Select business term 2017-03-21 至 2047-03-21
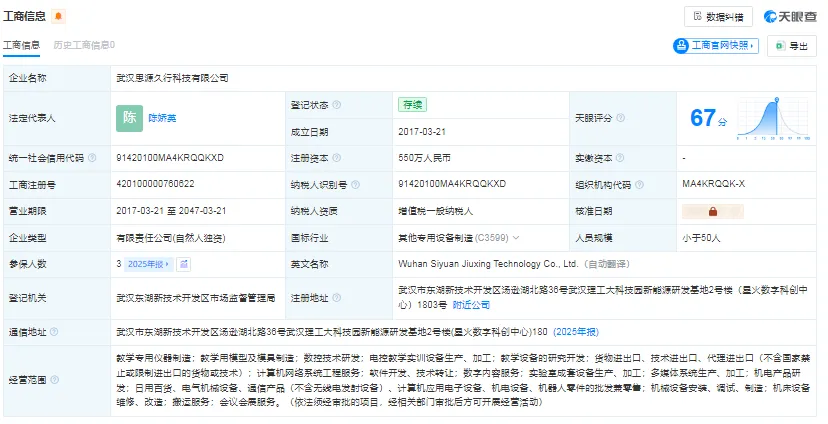The width and height of the screenshot is (828, 424). pyautogui.click(x=171, y=211)
